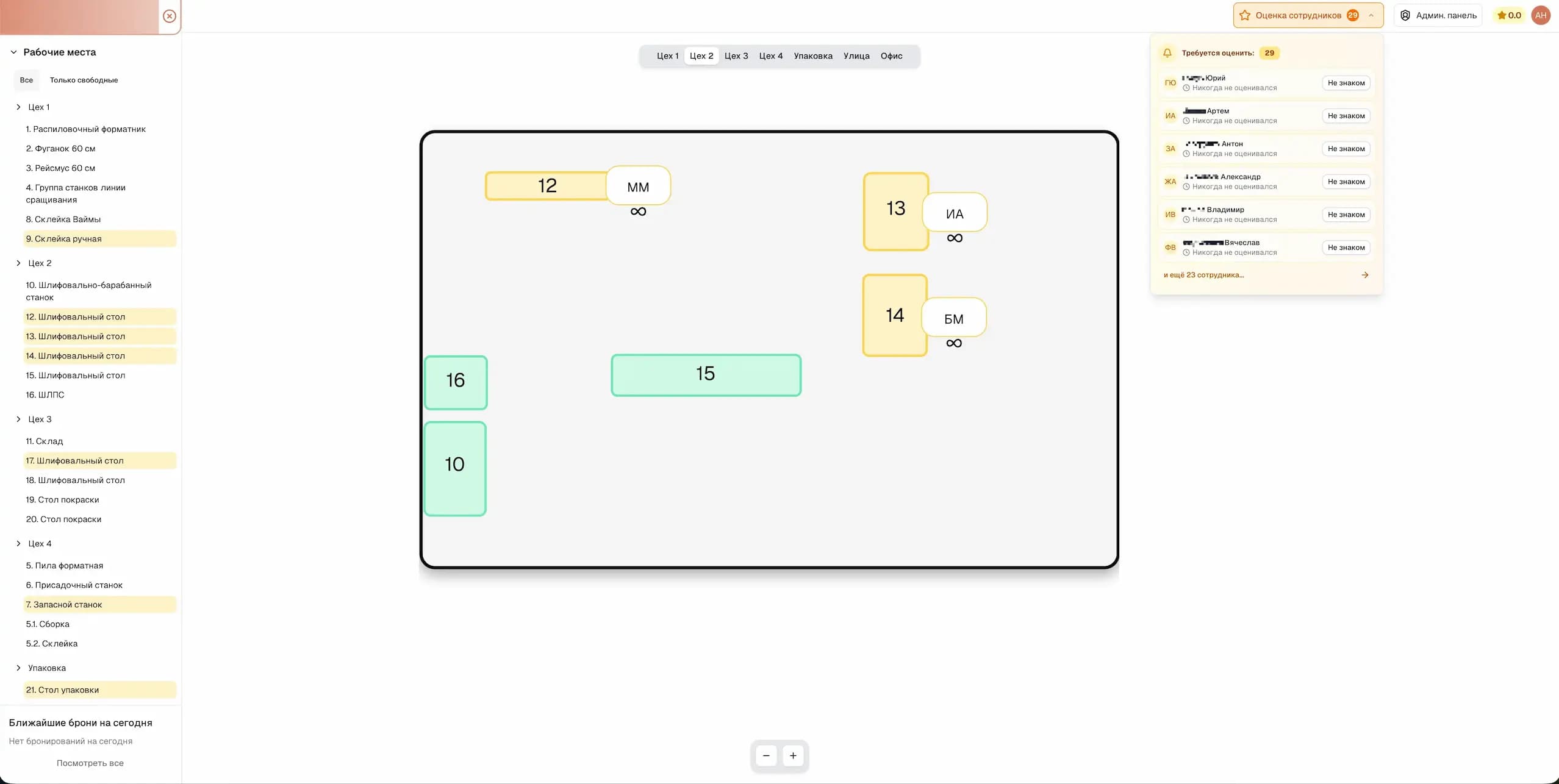Image resolution: width=1559 pixels, height=784 pixels.
Task: Open the АН user avatar menu
Action: click(1541, 15)
